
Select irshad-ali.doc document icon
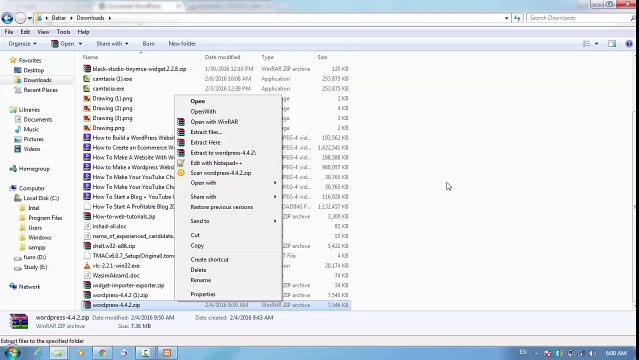87,226
